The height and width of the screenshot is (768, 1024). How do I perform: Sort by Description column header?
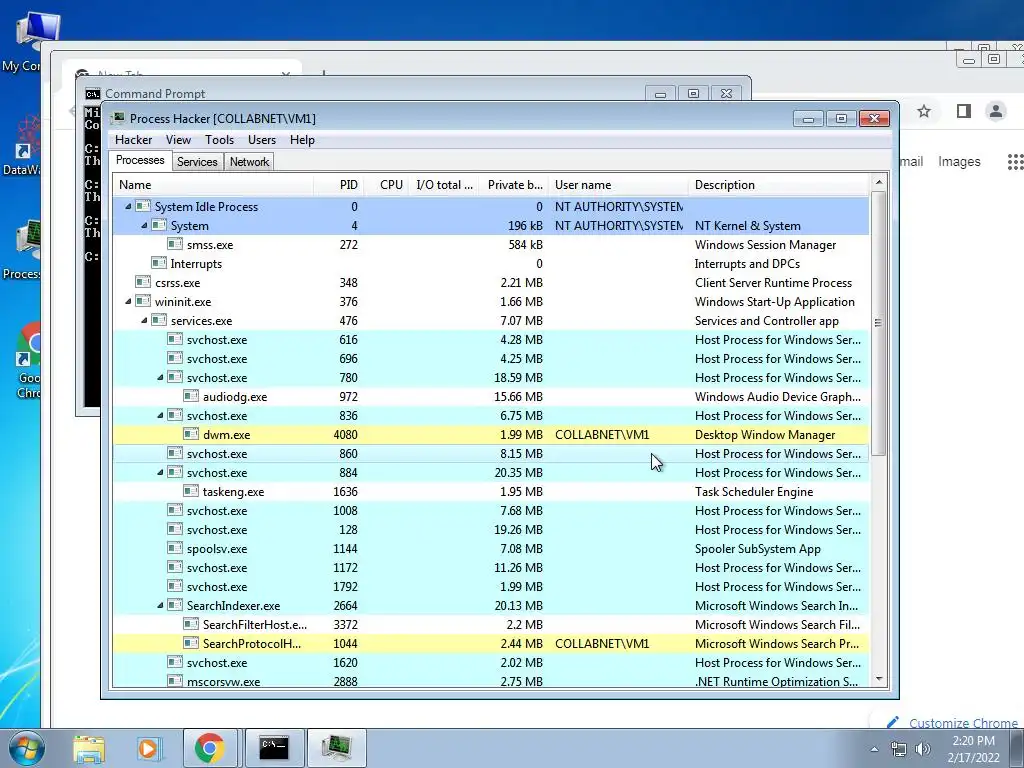tap(778, 185)
